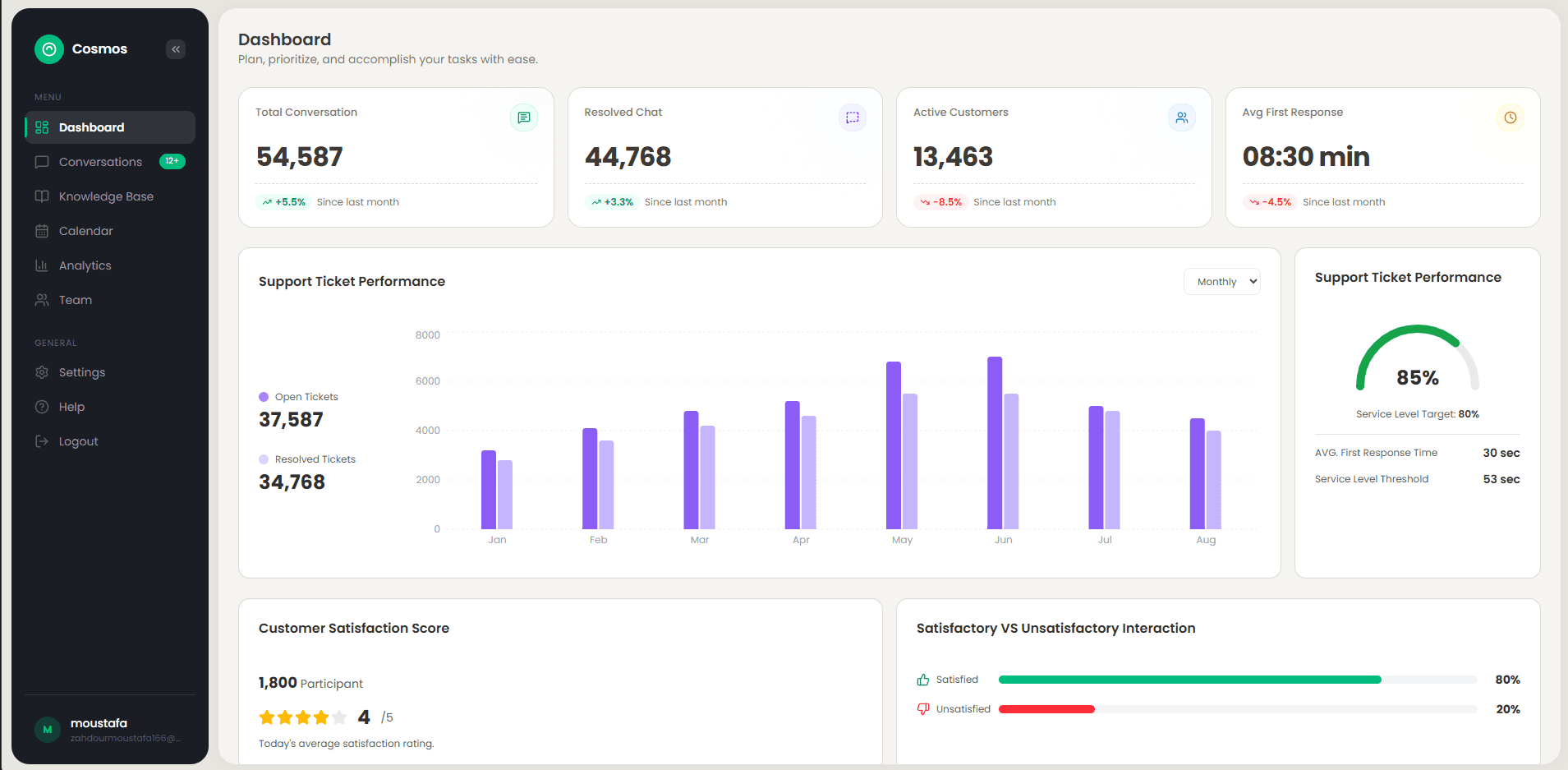Viewport: 1568px width, 770px height.
Task: Go to the Knowledge Base page
Action: click(x=106, y=196)
